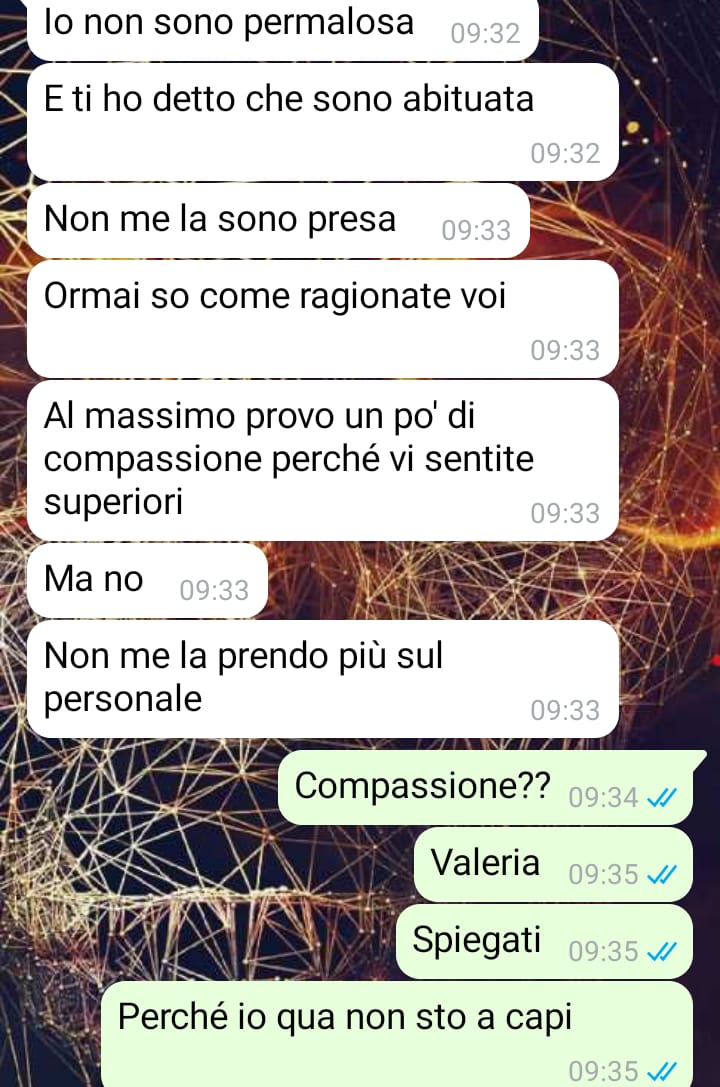This screenshot has height=1087, width=720.
Task: Tap the 'Ma no' message bubble
Action: [x=148, y=580]
